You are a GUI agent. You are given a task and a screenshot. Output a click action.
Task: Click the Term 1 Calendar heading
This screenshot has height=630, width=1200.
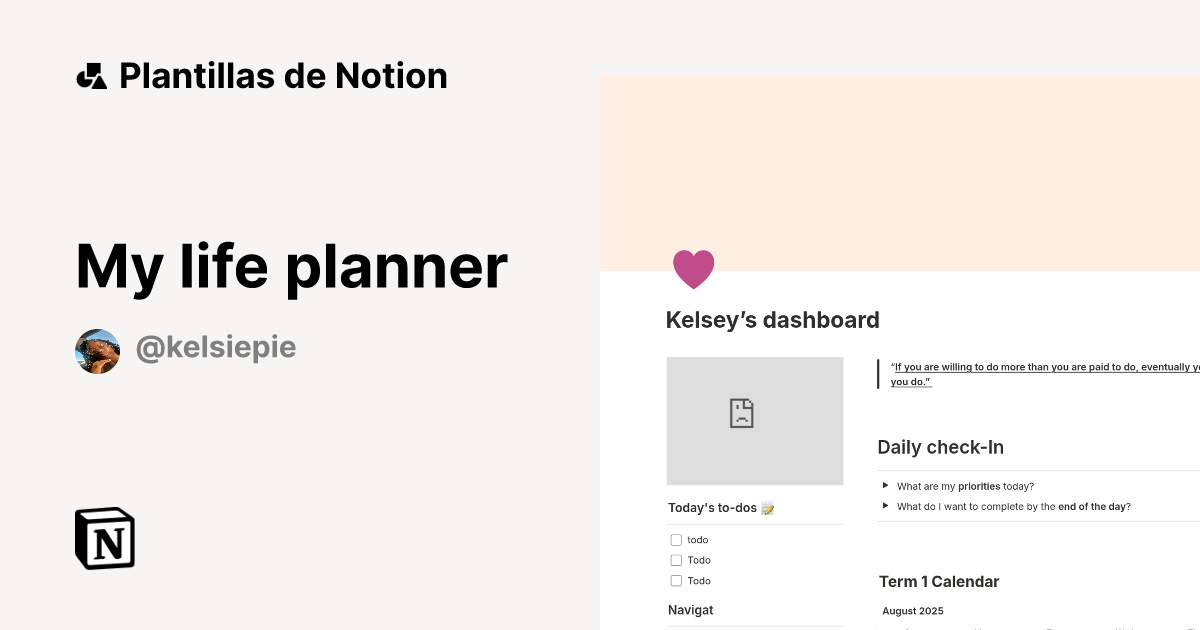938,581
